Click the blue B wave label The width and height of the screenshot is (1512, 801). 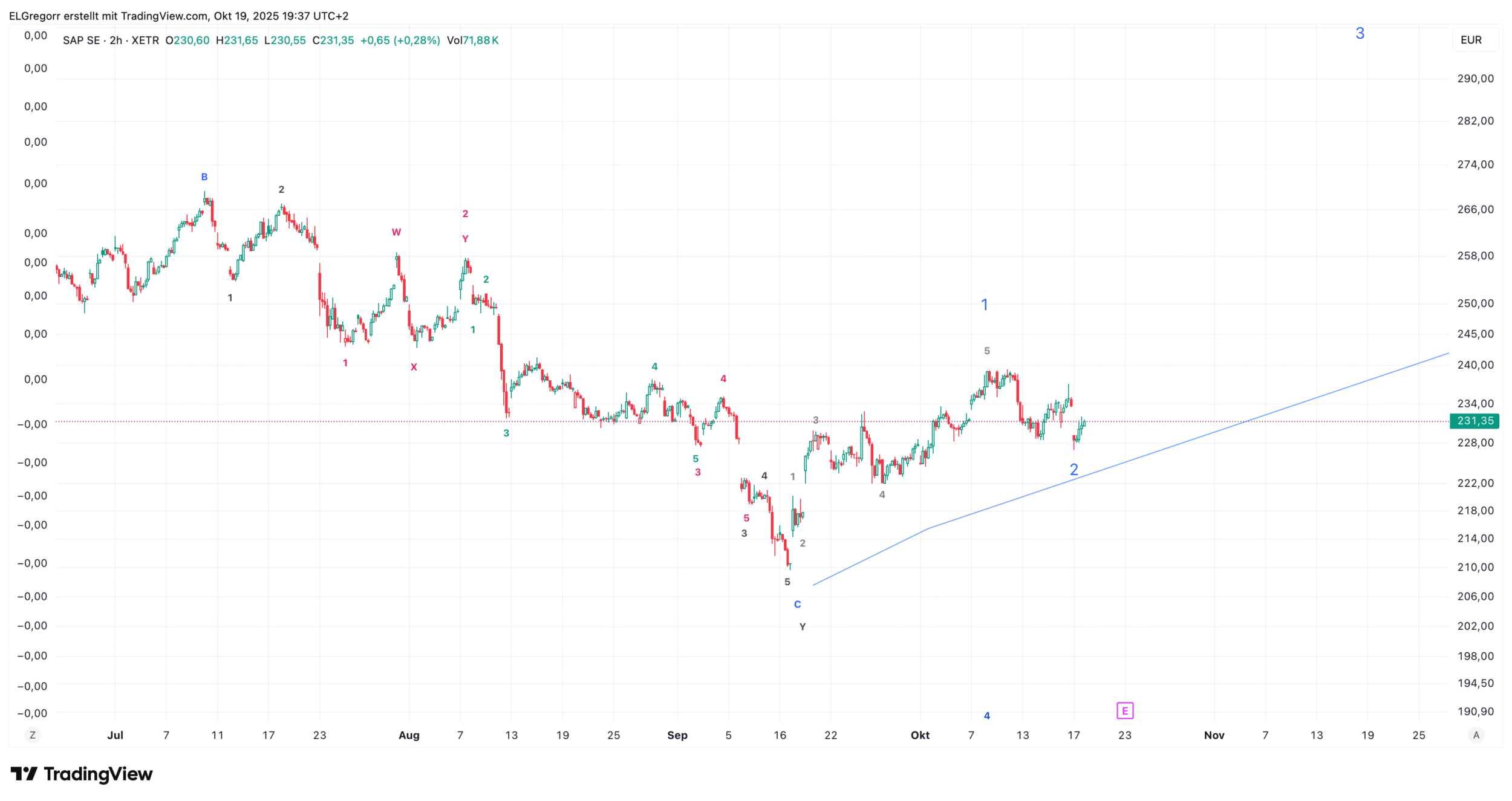(x=204, y=177)
